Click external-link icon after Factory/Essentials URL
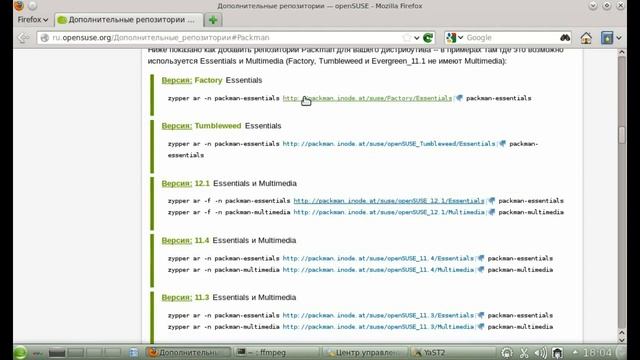Screen dimensions: 640x360 (x=459, y=98)
